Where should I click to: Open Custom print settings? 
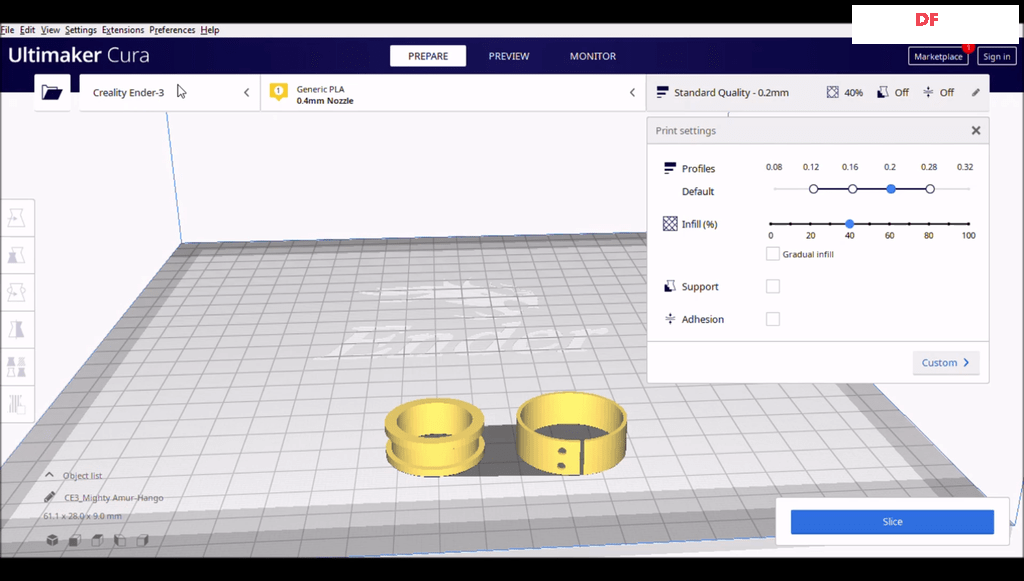tap(946, 362)
